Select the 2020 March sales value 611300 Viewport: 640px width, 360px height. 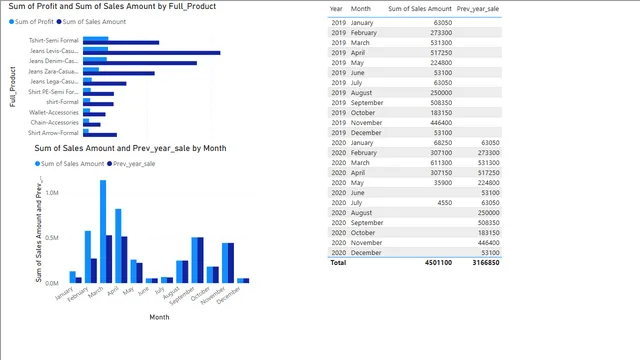tap(441, 163)
